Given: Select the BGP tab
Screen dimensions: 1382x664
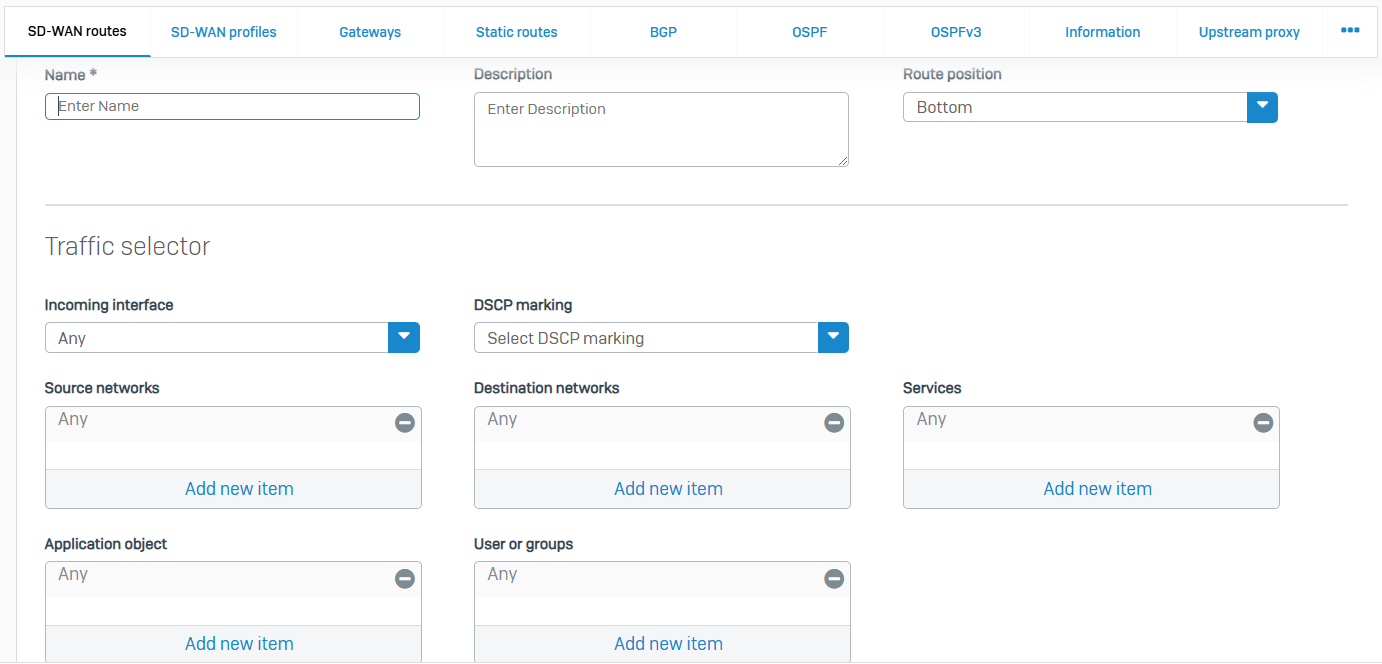Looking at the screenshot, I should click(x=663, y=32).
